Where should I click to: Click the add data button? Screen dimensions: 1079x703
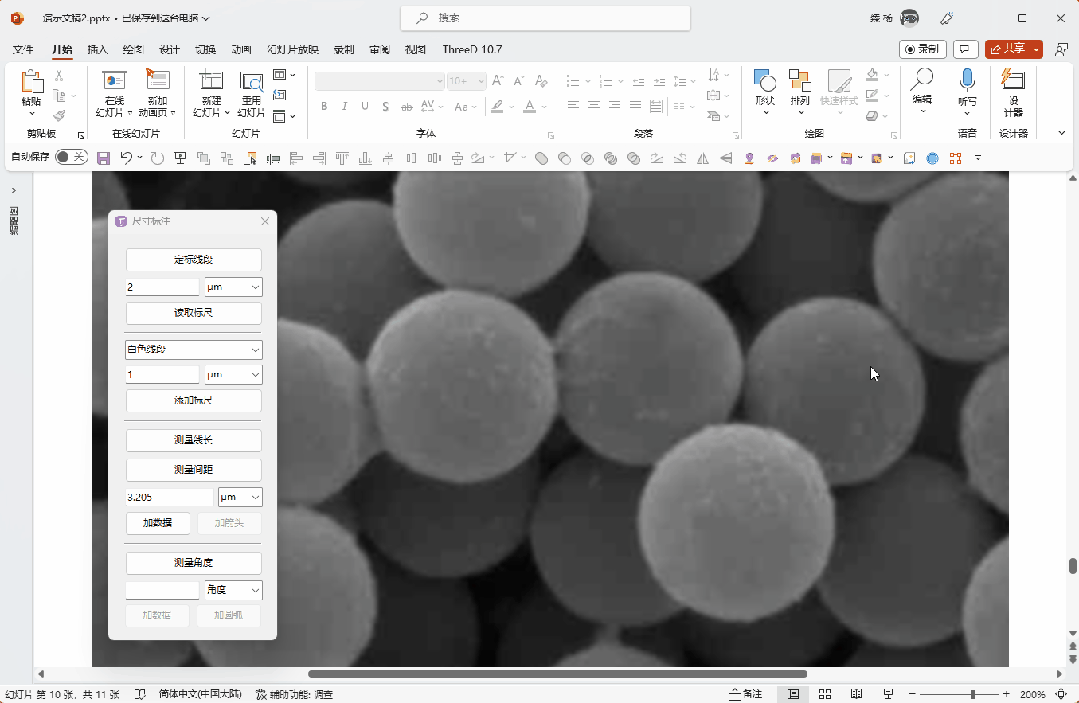pos(158,523)
